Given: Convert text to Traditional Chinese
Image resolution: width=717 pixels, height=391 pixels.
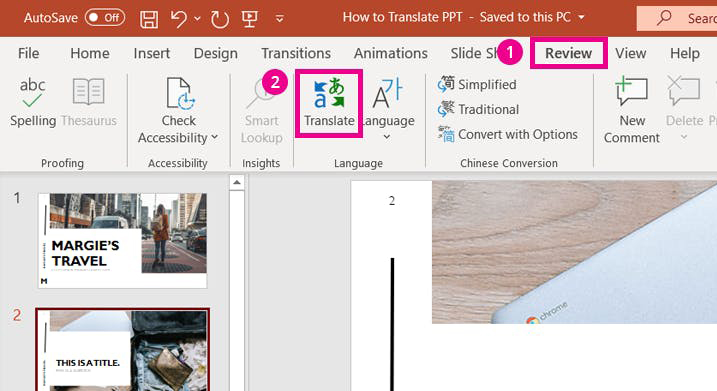Looking at the screenshot, I should (x=478, y=110).
